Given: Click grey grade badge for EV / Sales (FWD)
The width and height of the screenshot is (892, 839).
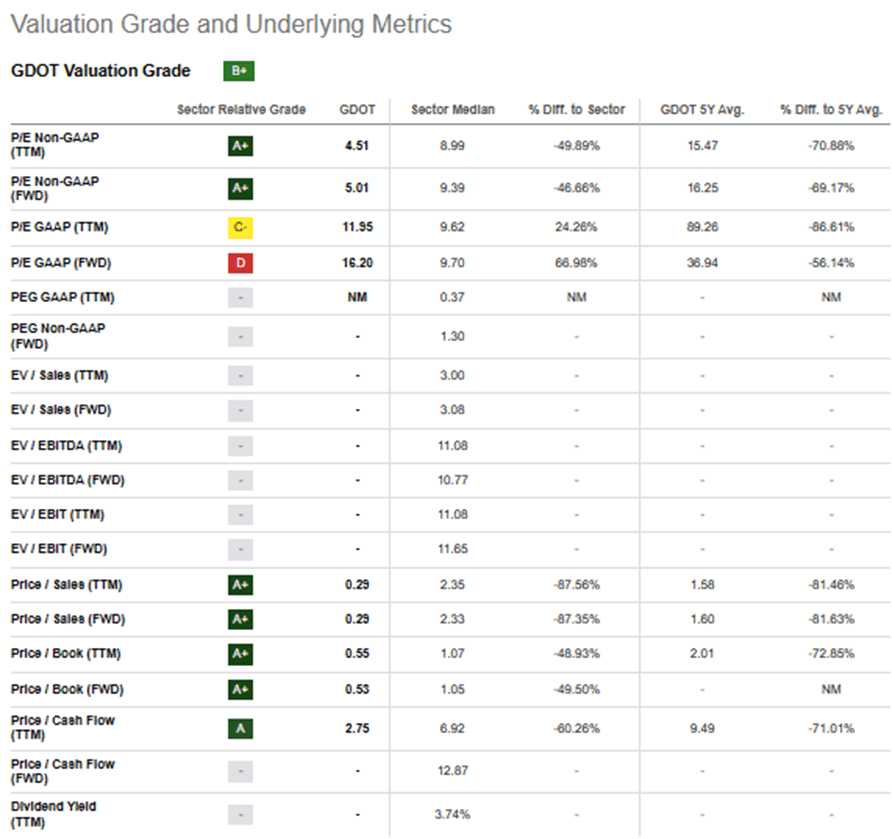Looking at the screenshot, I should 241,410.
